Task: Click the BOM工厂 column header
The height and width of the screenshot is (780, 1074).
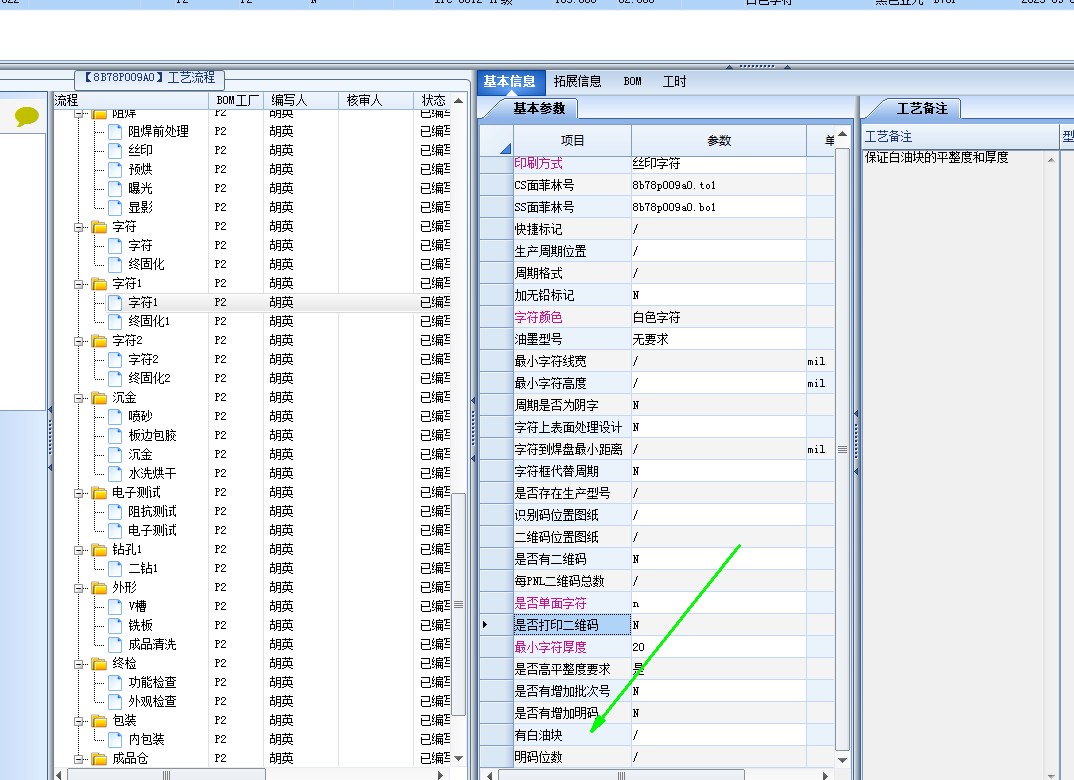Action: [236, 101]
